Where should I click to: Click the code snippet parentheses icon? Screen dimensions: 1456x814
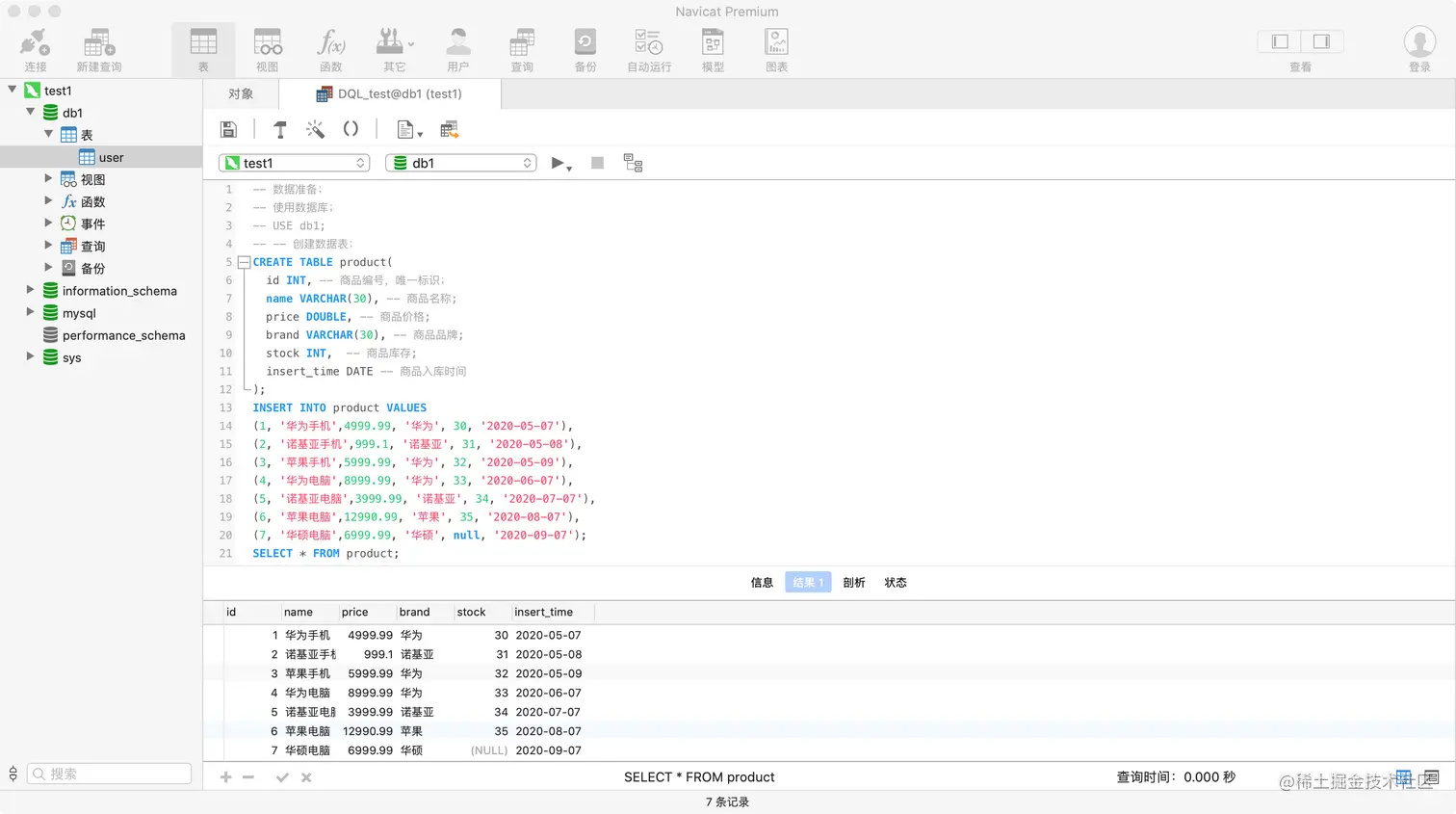click(351, 128)
